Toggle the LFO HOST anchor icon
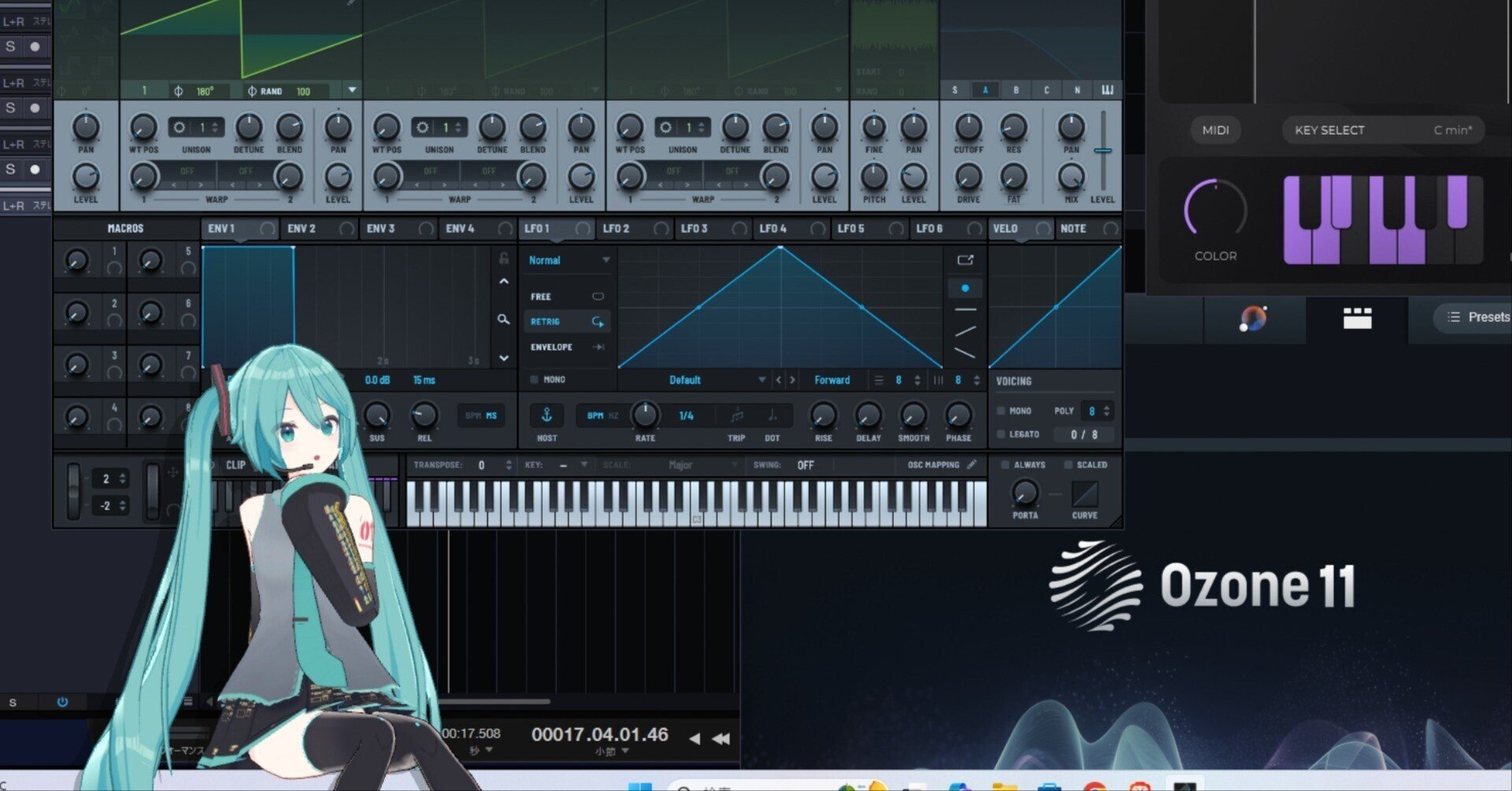Image resolution: width=1512 pixels, height=791 pixels. click(547, 415)
